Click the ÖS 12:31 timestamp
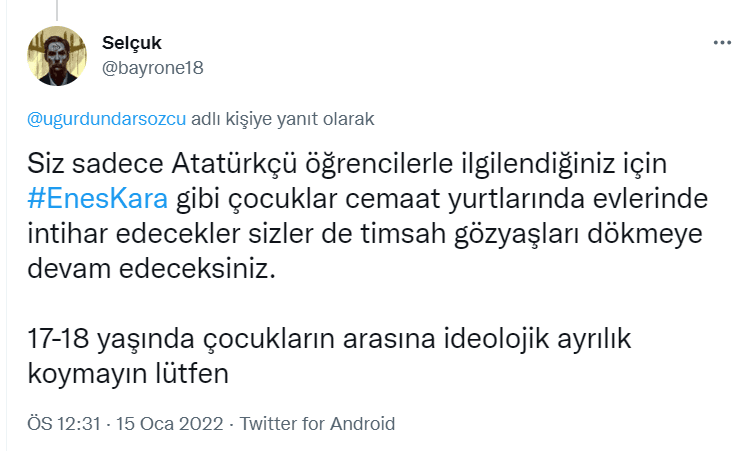This screenshot has height=451, width=755. [x=64, y=423]
